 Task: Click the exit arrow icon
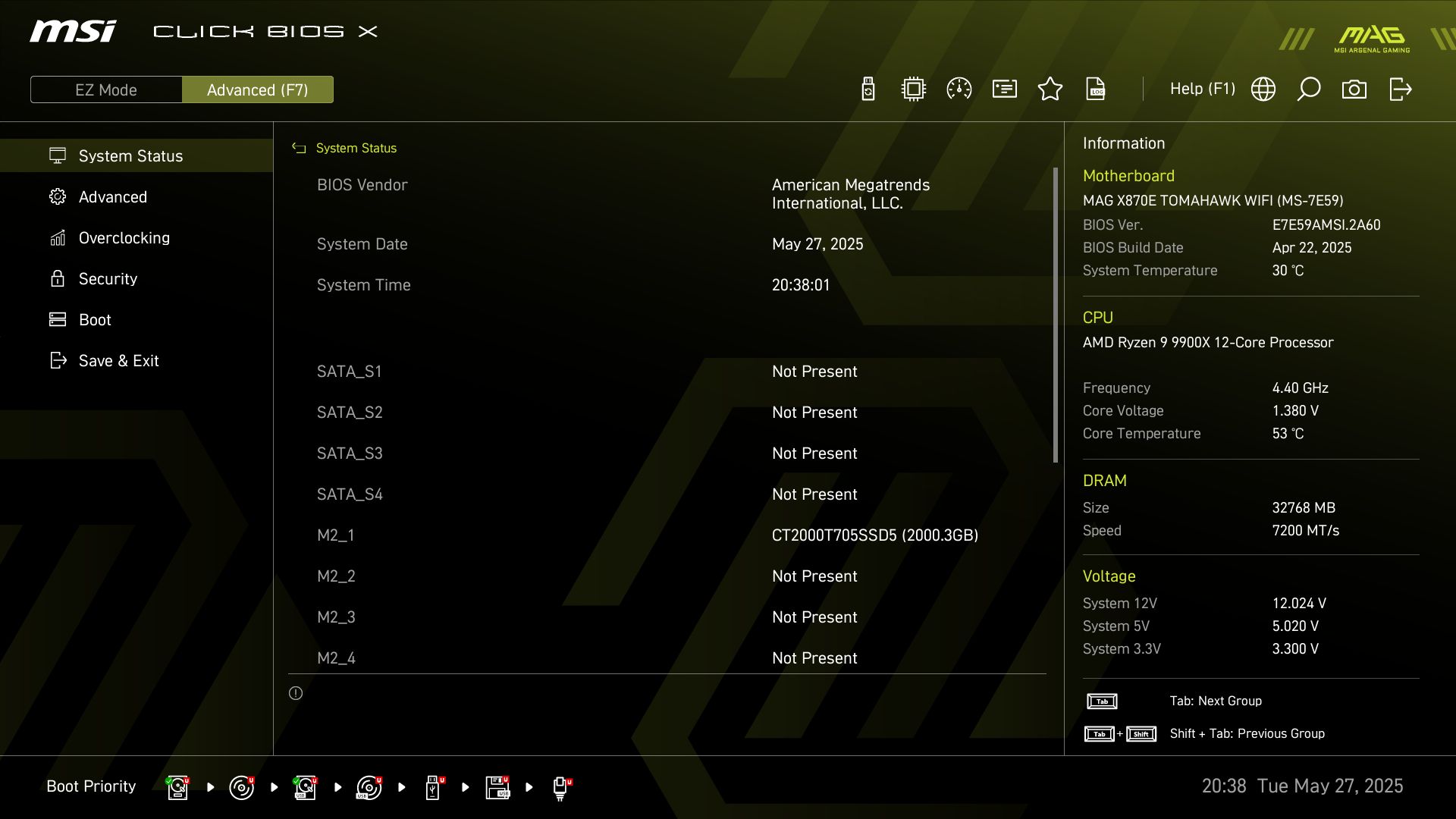click(x=1400, y=89)
